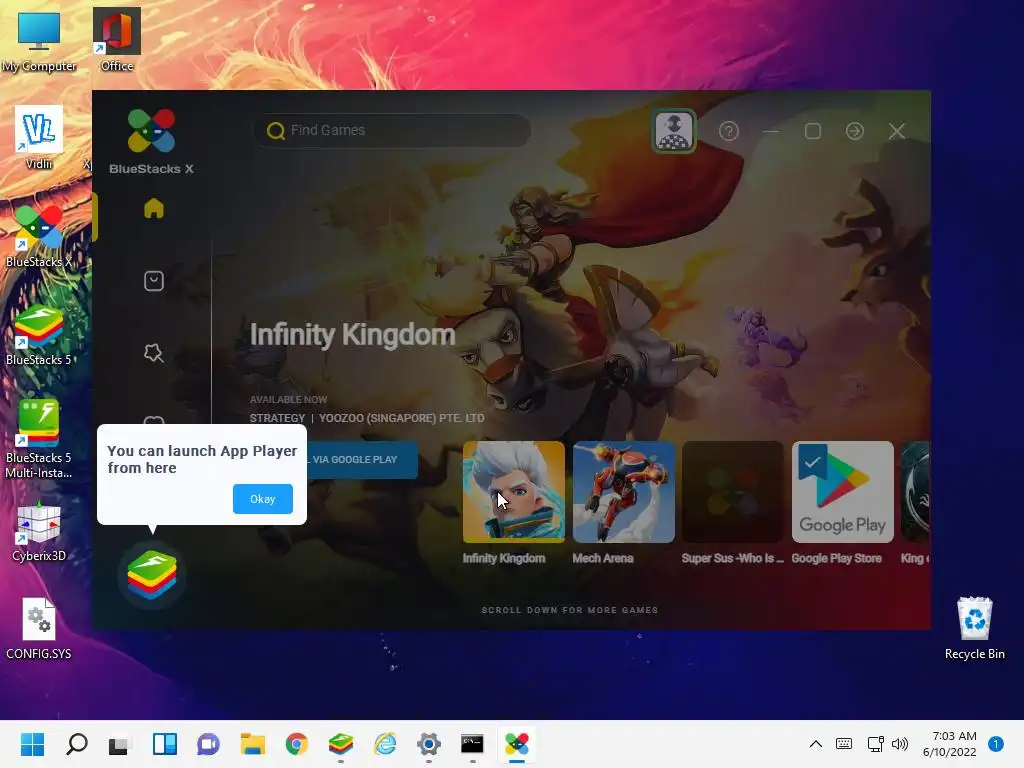This screenshot has height=768, width=1024.
Task: Open touch keyboard tray icon
Action: [x=844, y=744]
